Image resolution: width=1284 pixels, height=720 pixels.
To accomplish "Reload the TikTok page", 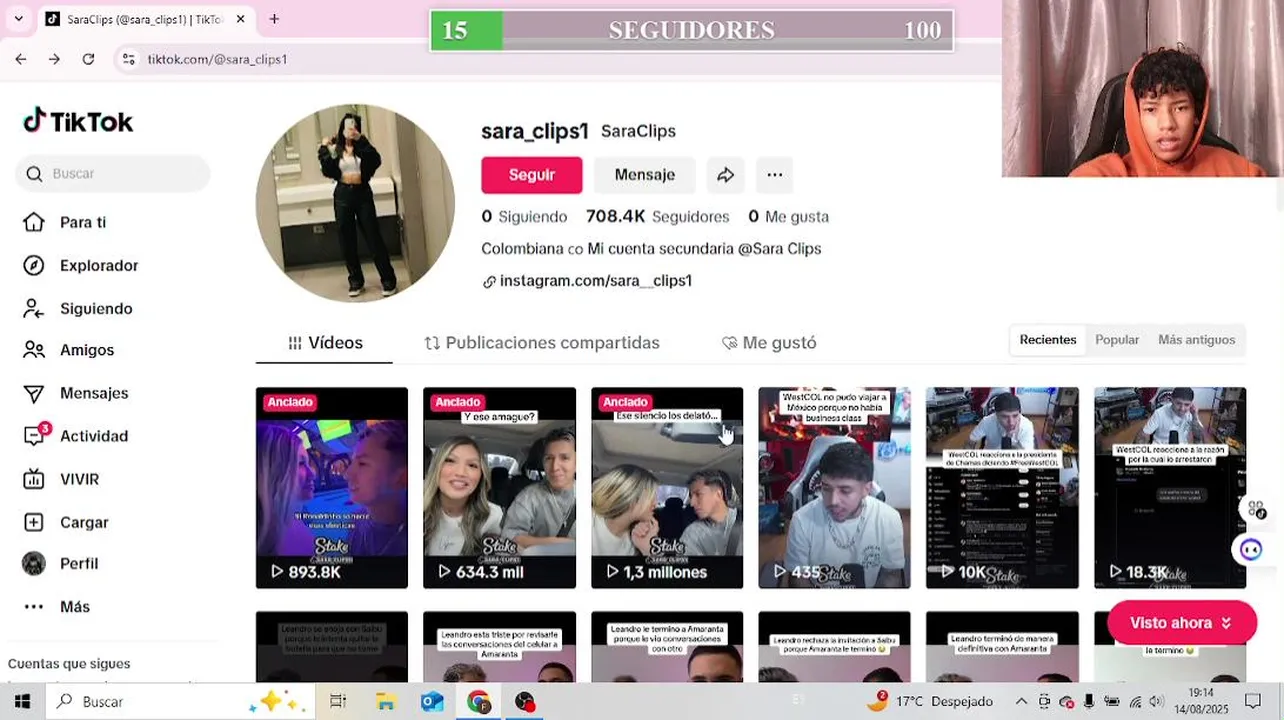I will 88,59.
